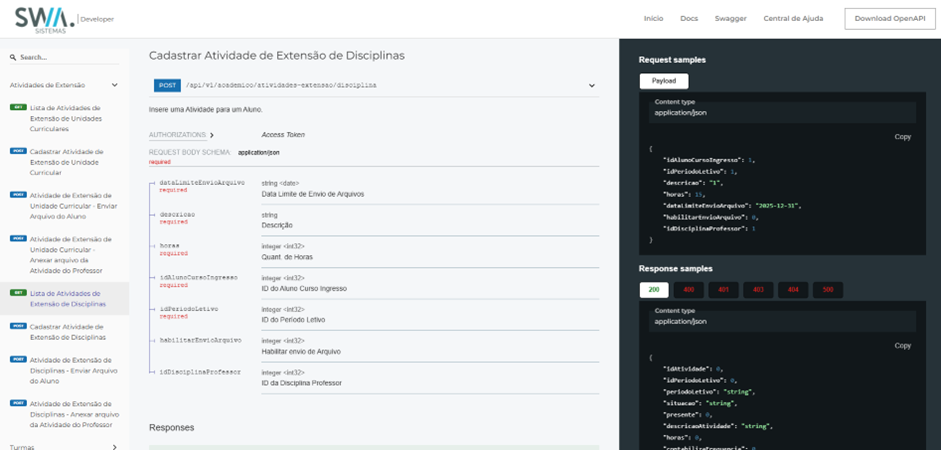This screenshot has height=450, width=941.
Task: Open the Swagger nav link
Action: (730, 19)
